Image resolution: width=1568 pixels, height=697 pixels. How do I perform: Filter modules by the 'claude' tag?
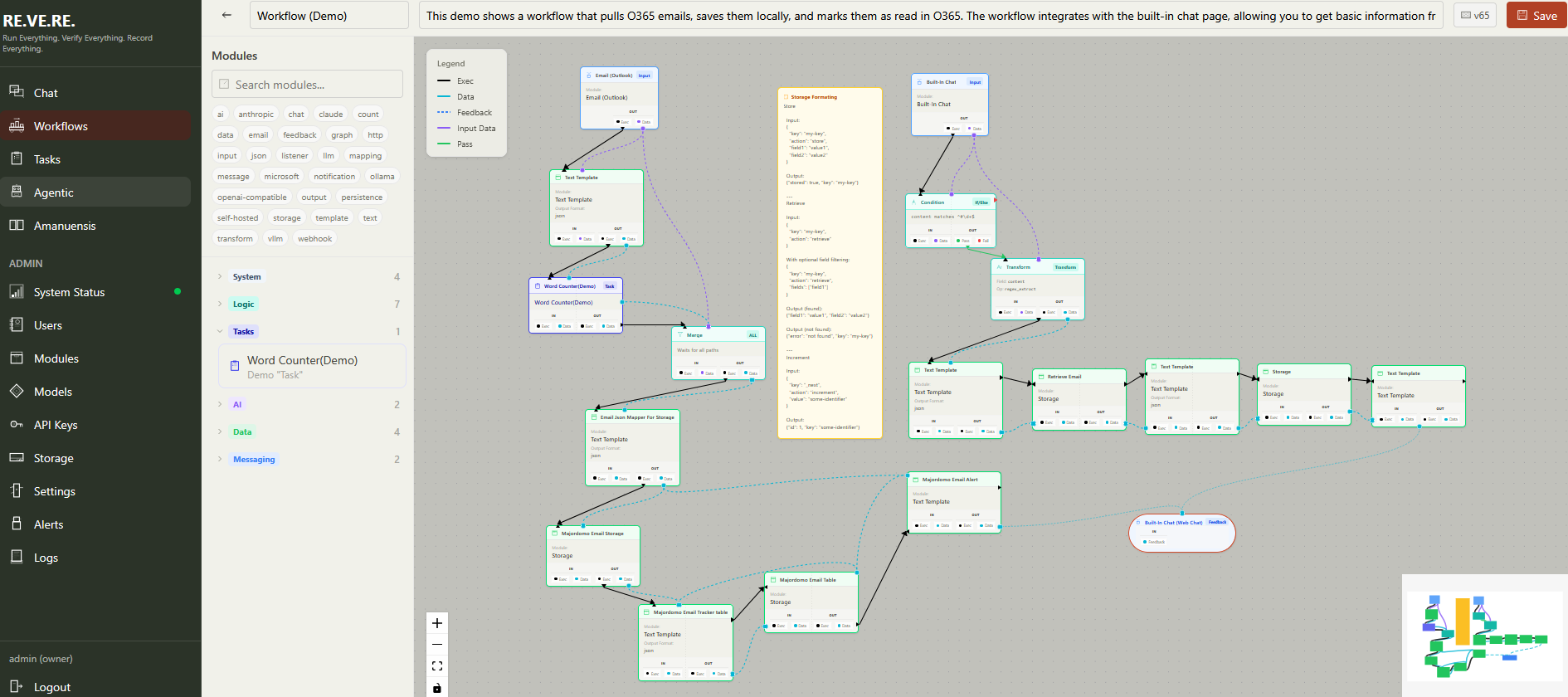pos(330,115)
